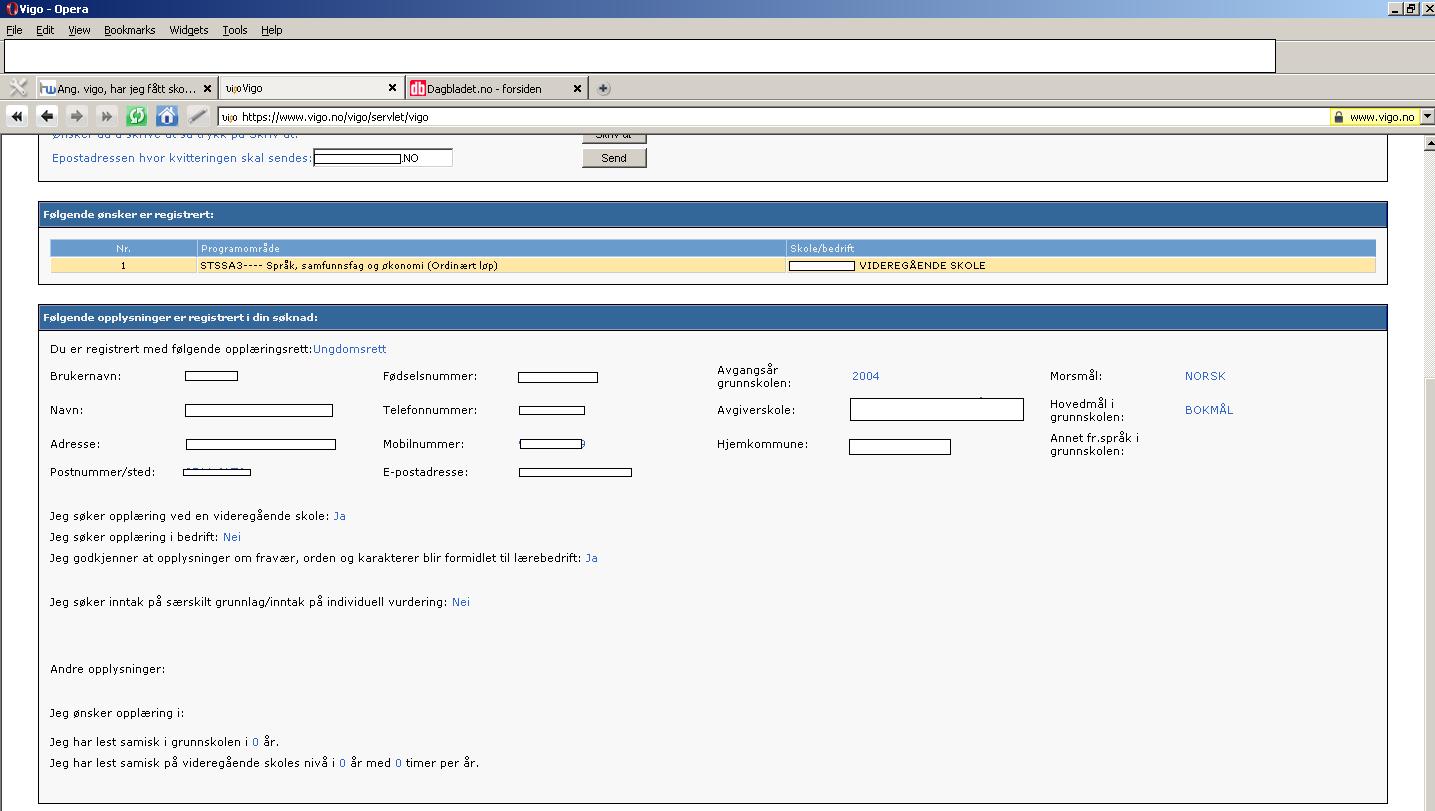Viewport: 1435px width, 811px height.
Task: Click the 2004 graduation year value
Action: 866,376
